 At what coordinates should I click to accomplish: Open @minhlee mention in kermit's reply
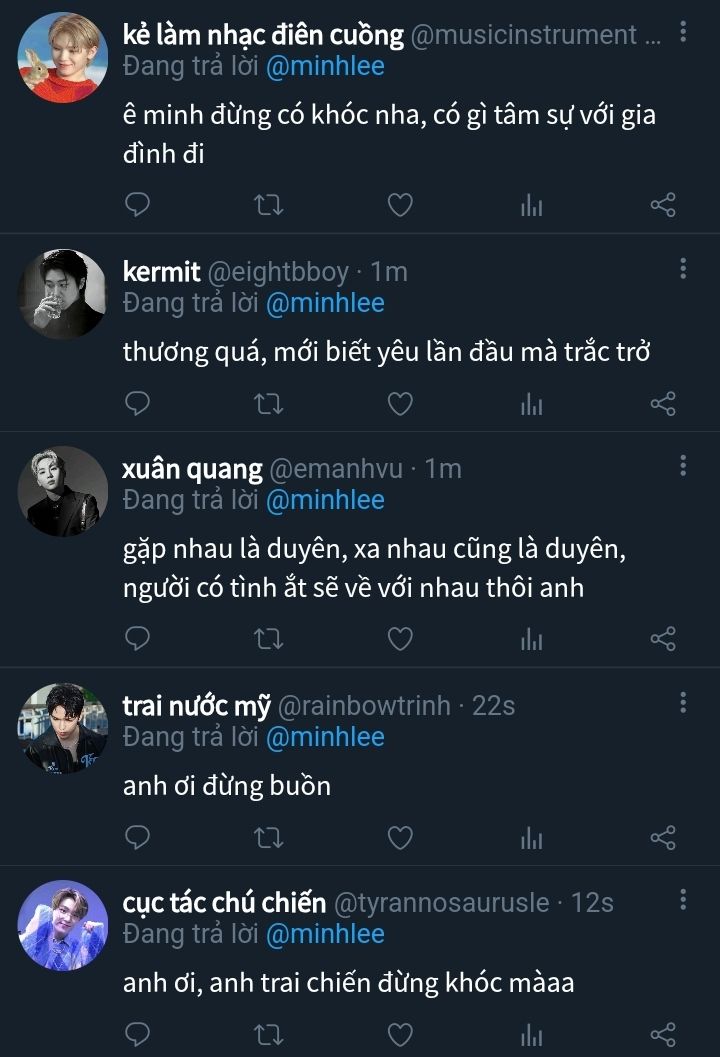325,302
